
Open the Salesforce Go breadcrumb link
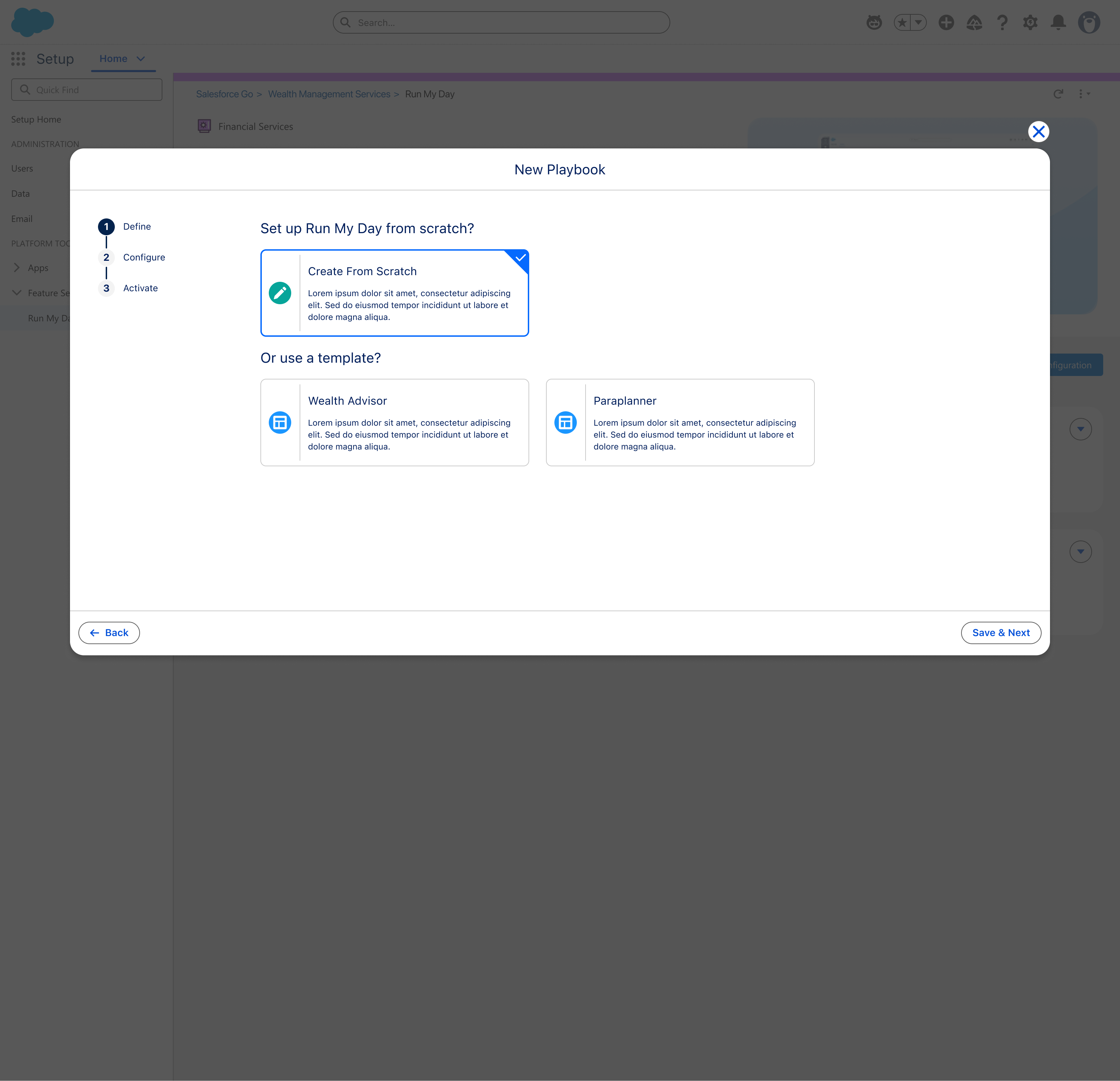pyautogui.click(x=225, y=94)
